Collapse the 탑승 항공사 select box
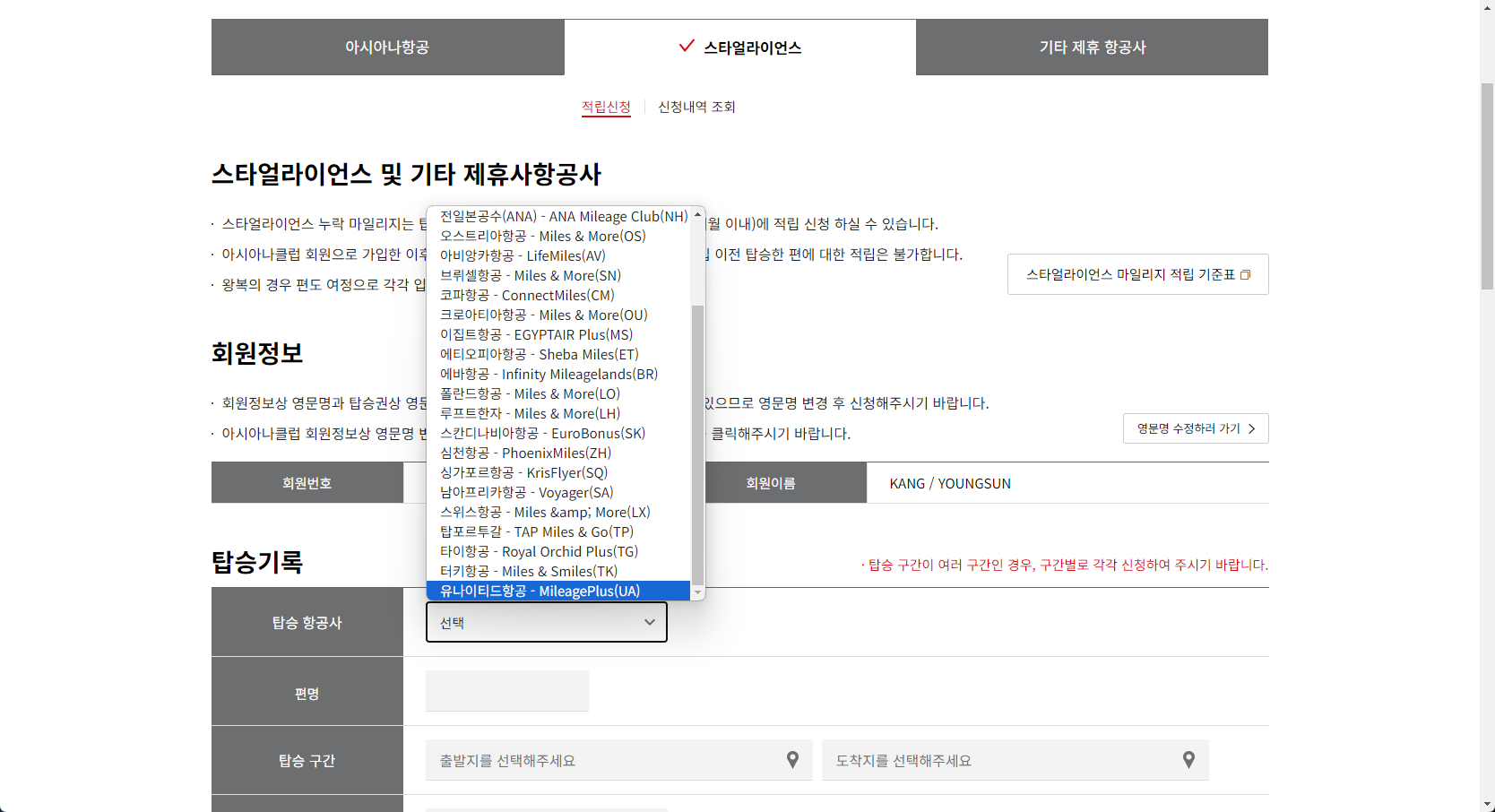This screenshot has width=1495, height=812. 547,622
